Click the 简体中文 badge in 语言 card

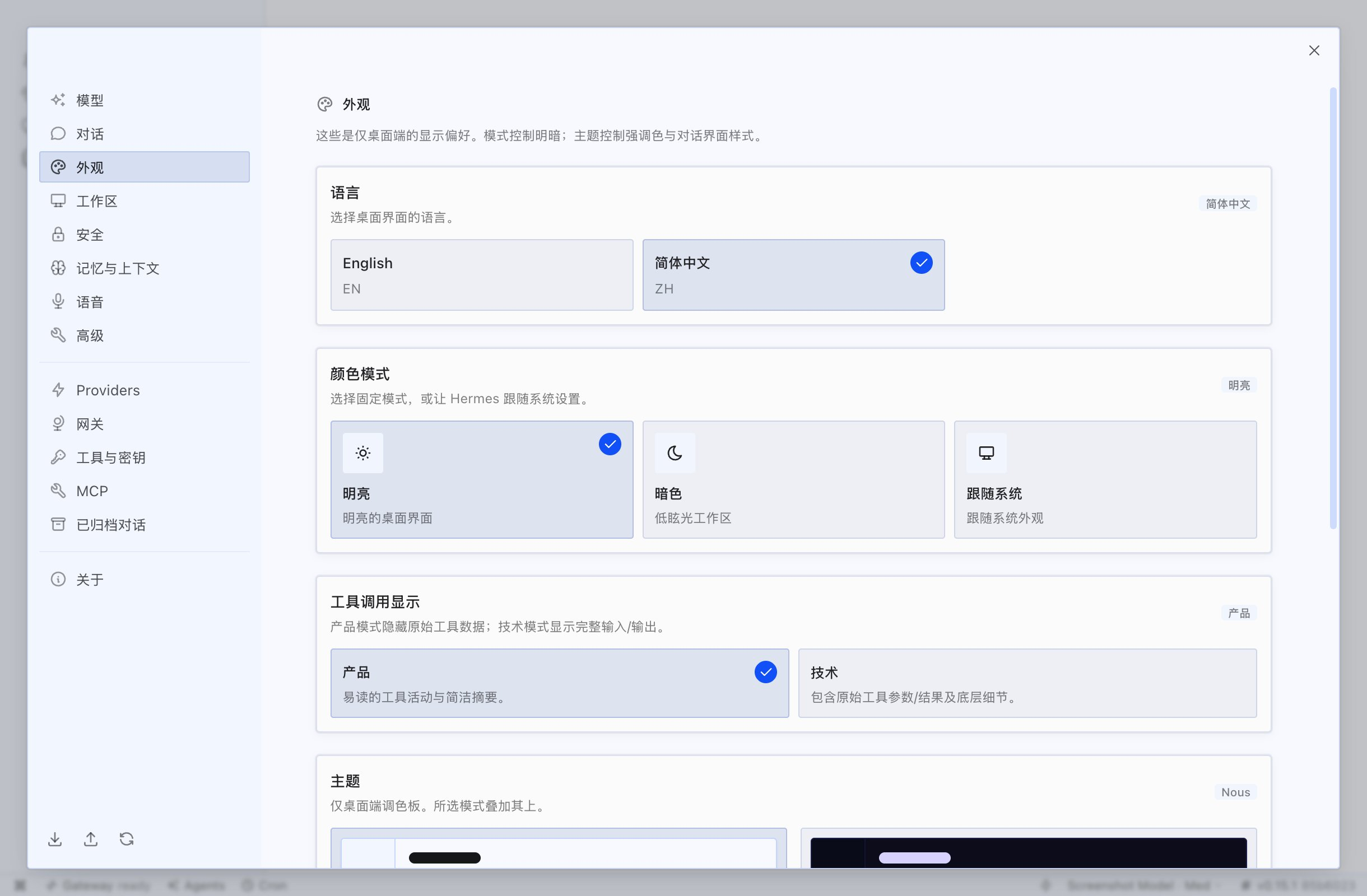click(x=1228, y=204)
